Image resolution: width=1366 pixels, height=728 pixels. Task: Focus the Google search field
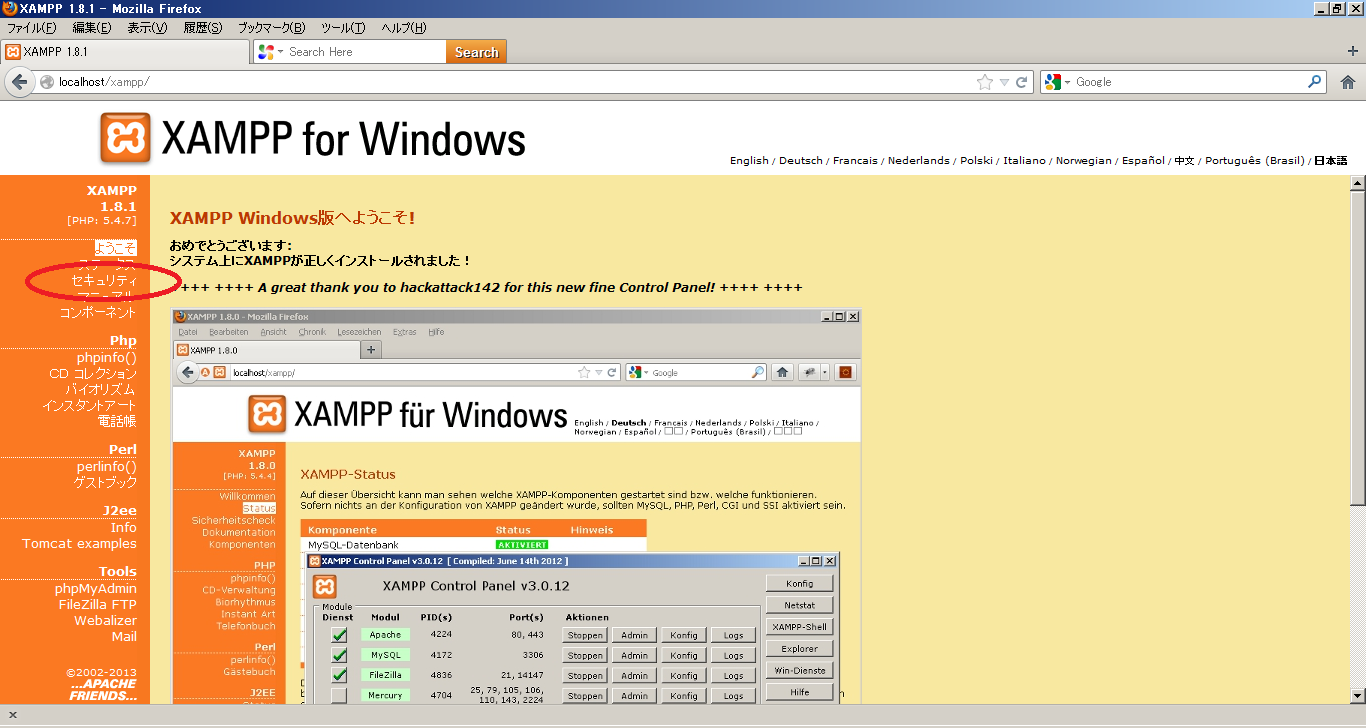1189,82
